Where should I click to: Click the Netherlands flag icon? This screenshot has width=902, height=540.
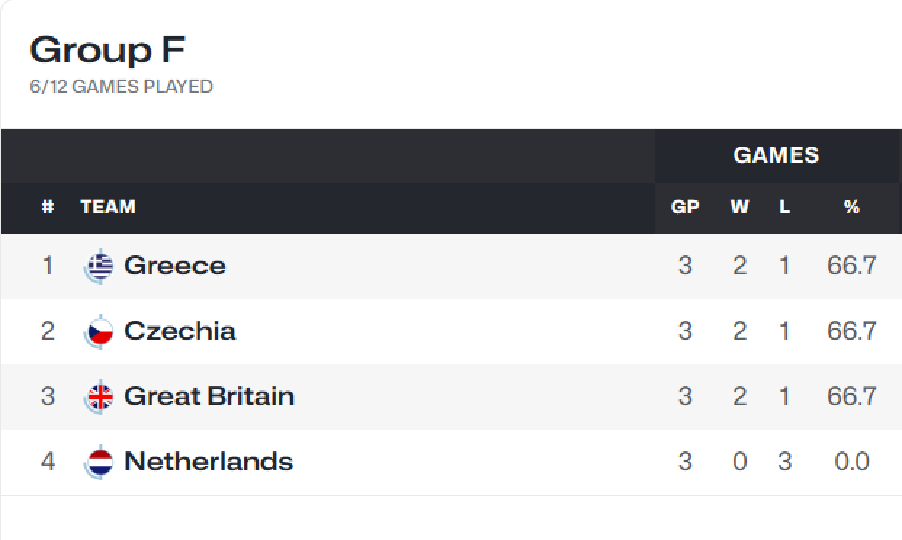(x=100, y=462)
